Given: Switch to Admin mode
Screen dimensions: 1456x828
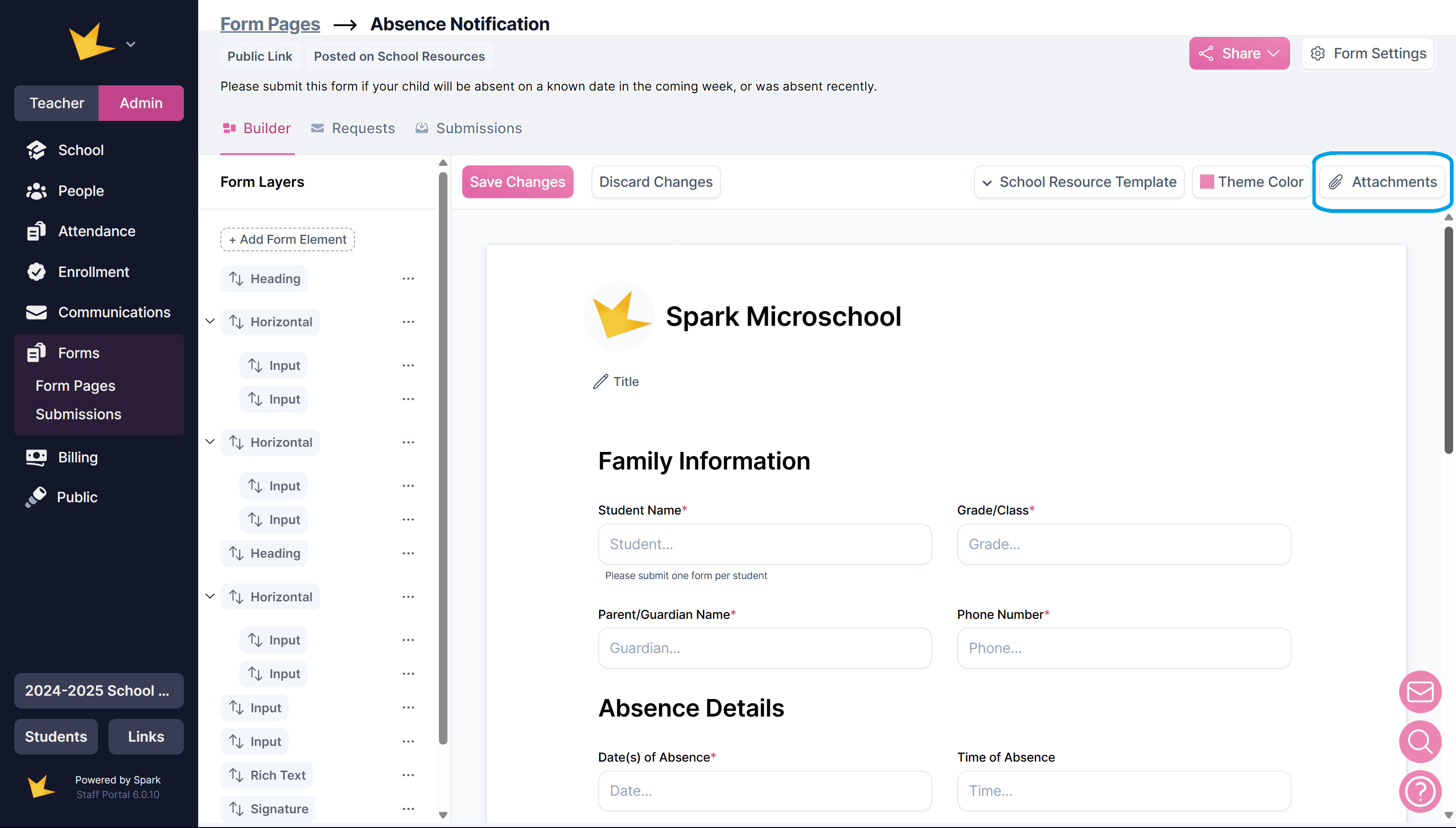Looking at the screenshot, I should [141, 103].
